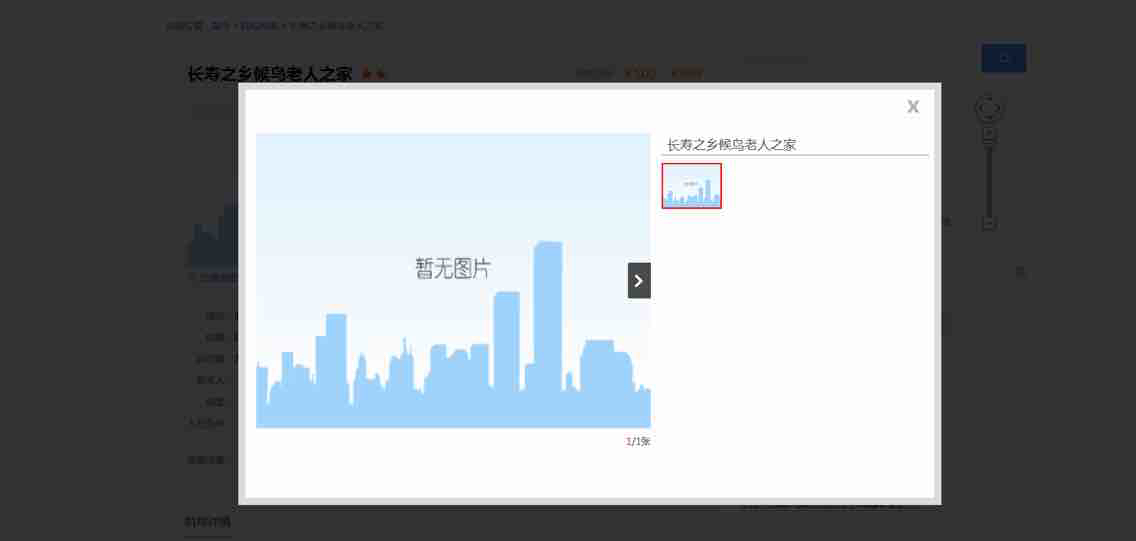
Task: Click the small icon below the zoom slider
Action: click(x=1020, y=272)
